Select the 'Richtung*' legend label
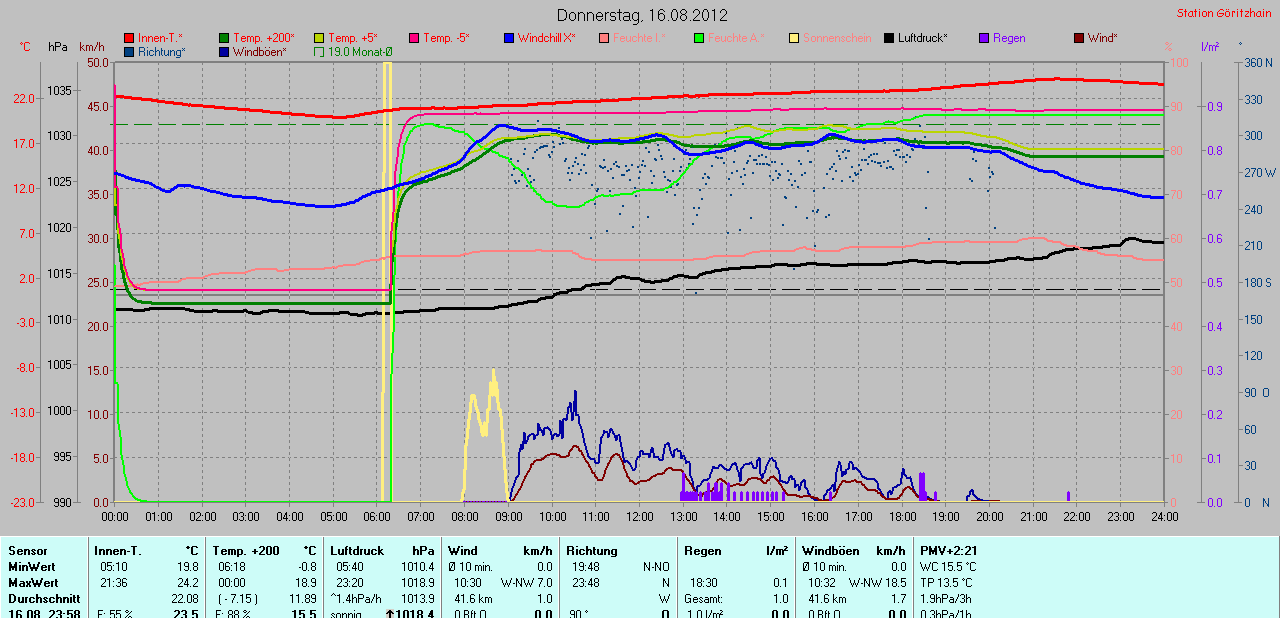The height and width of the screenshot is (618, 1284). (162, 51)
